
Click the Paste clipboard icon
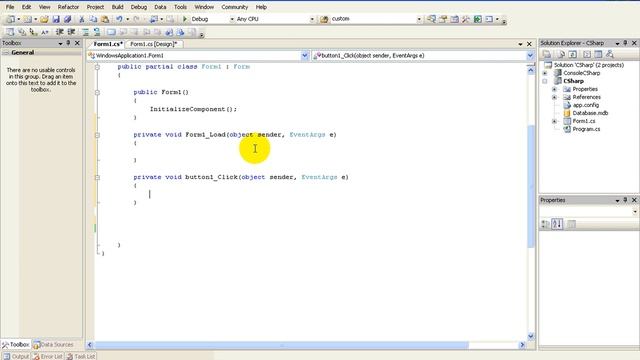point(105,19)
